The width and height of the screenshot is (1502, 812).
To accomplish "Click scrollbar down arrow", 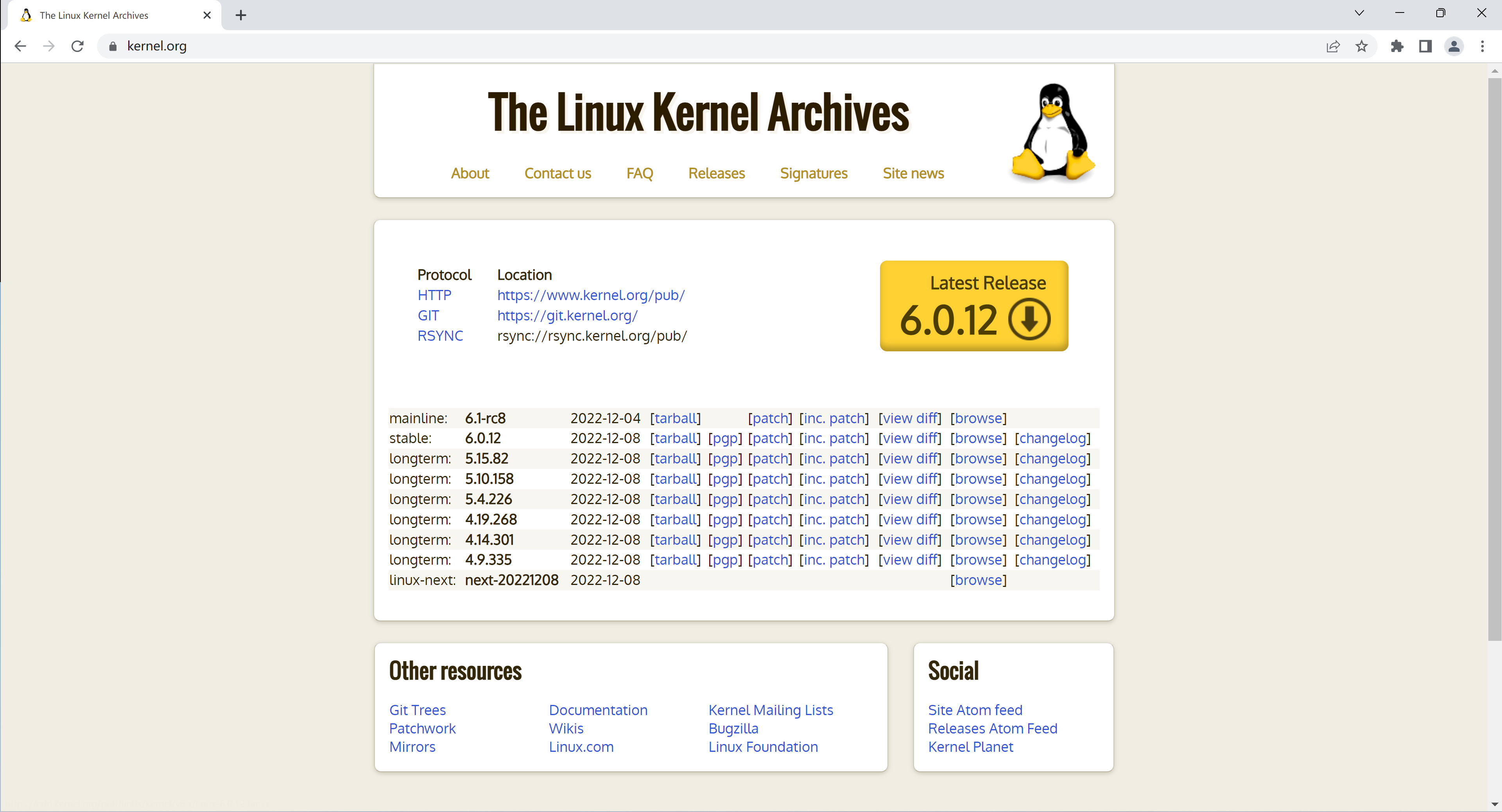I will [x=1495, y=805].
